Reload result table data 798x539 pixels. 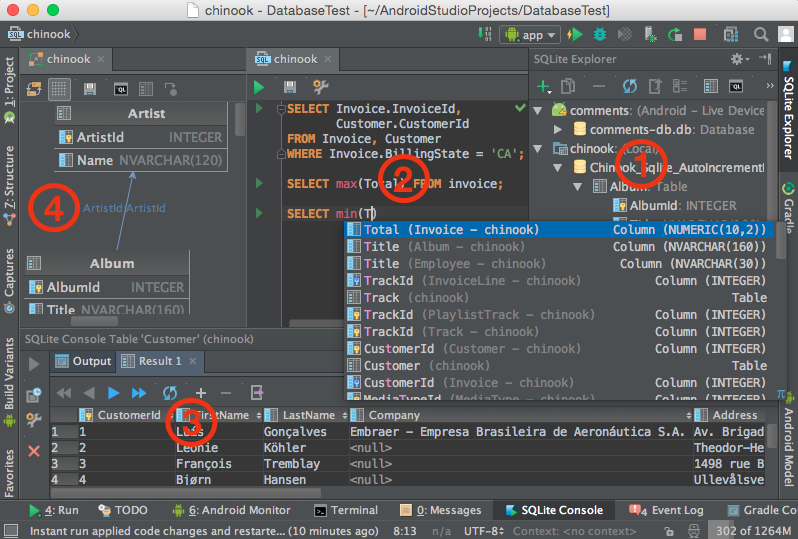click(x=170, y=393)
